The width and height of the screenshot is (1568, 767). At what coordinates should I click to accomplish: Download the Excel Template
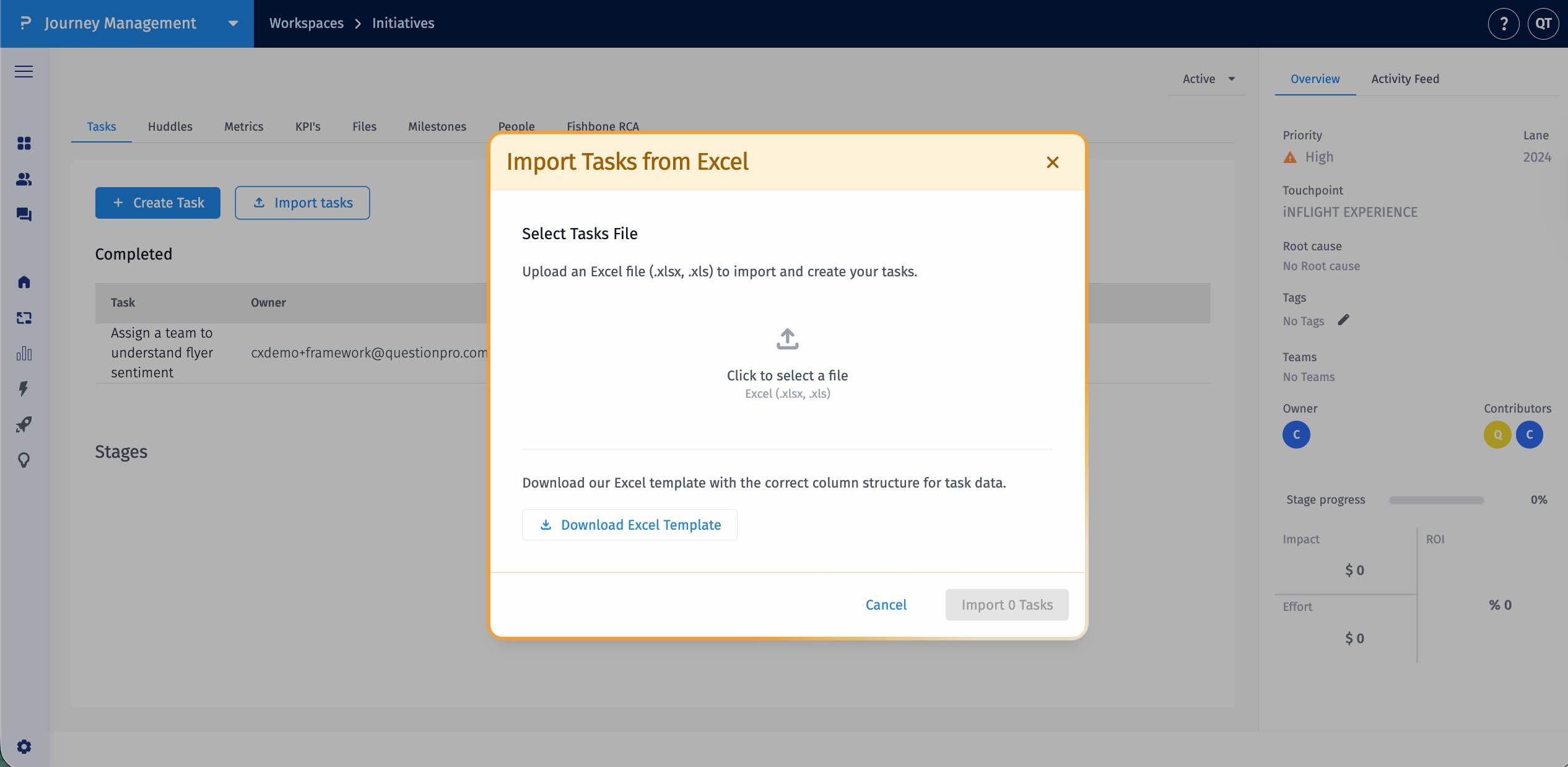click(x=629, y=525)
